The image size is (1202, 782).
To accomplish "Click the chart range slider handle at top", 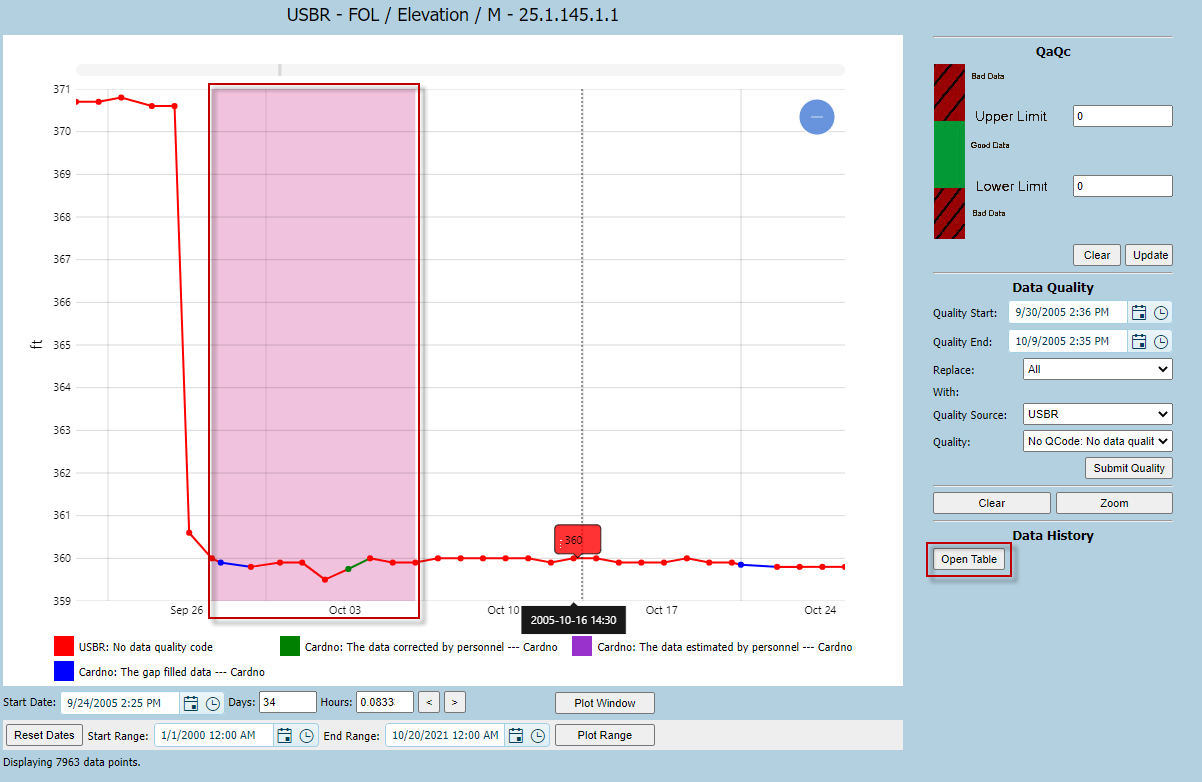I will (x=280, y=70).
